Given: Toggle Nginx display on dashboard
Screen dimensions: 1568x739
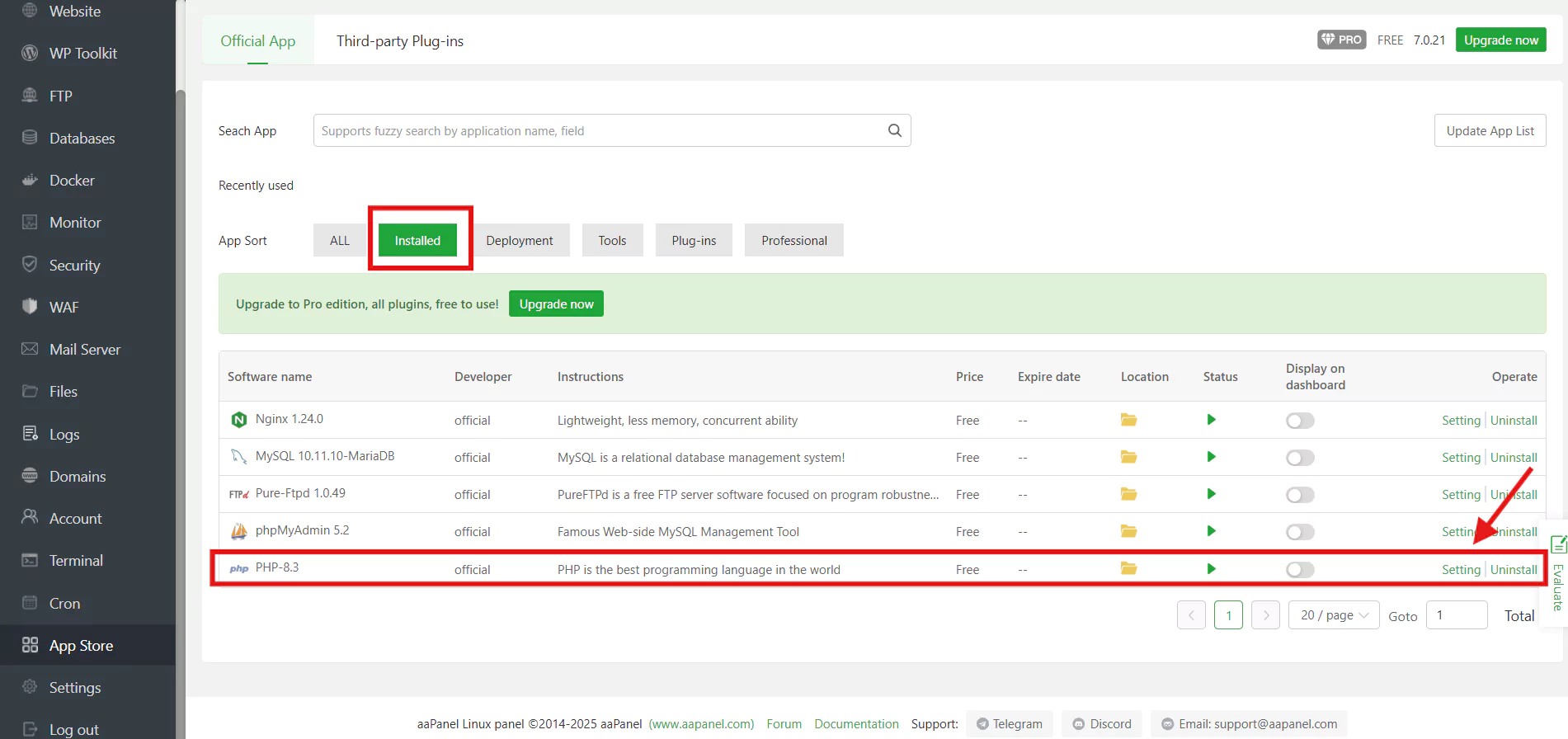Looking at the screenshot, I should 1300,421.
